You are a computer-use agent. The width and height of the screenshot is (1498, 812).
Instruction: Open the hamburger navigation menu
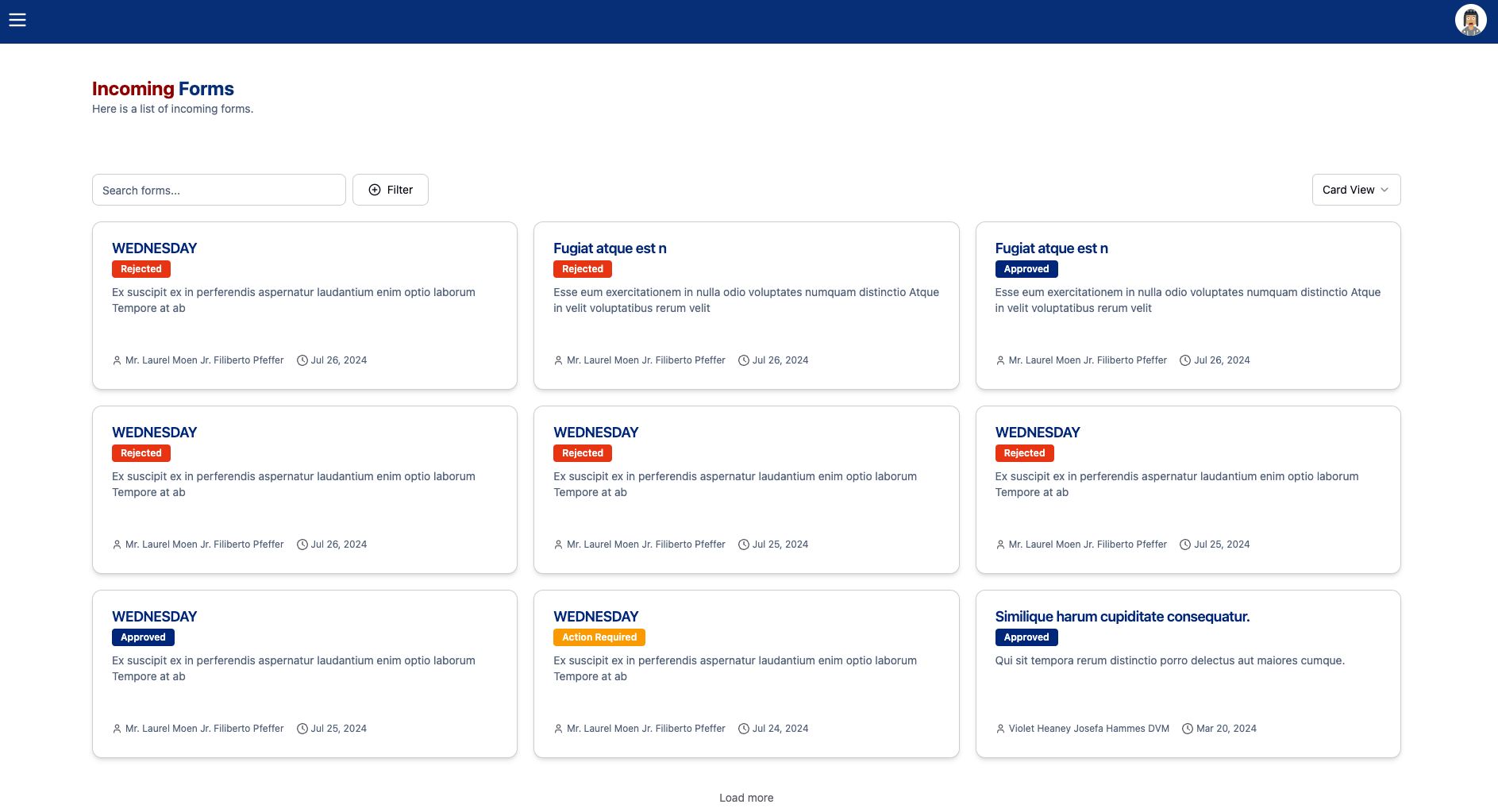click(17, 21)
